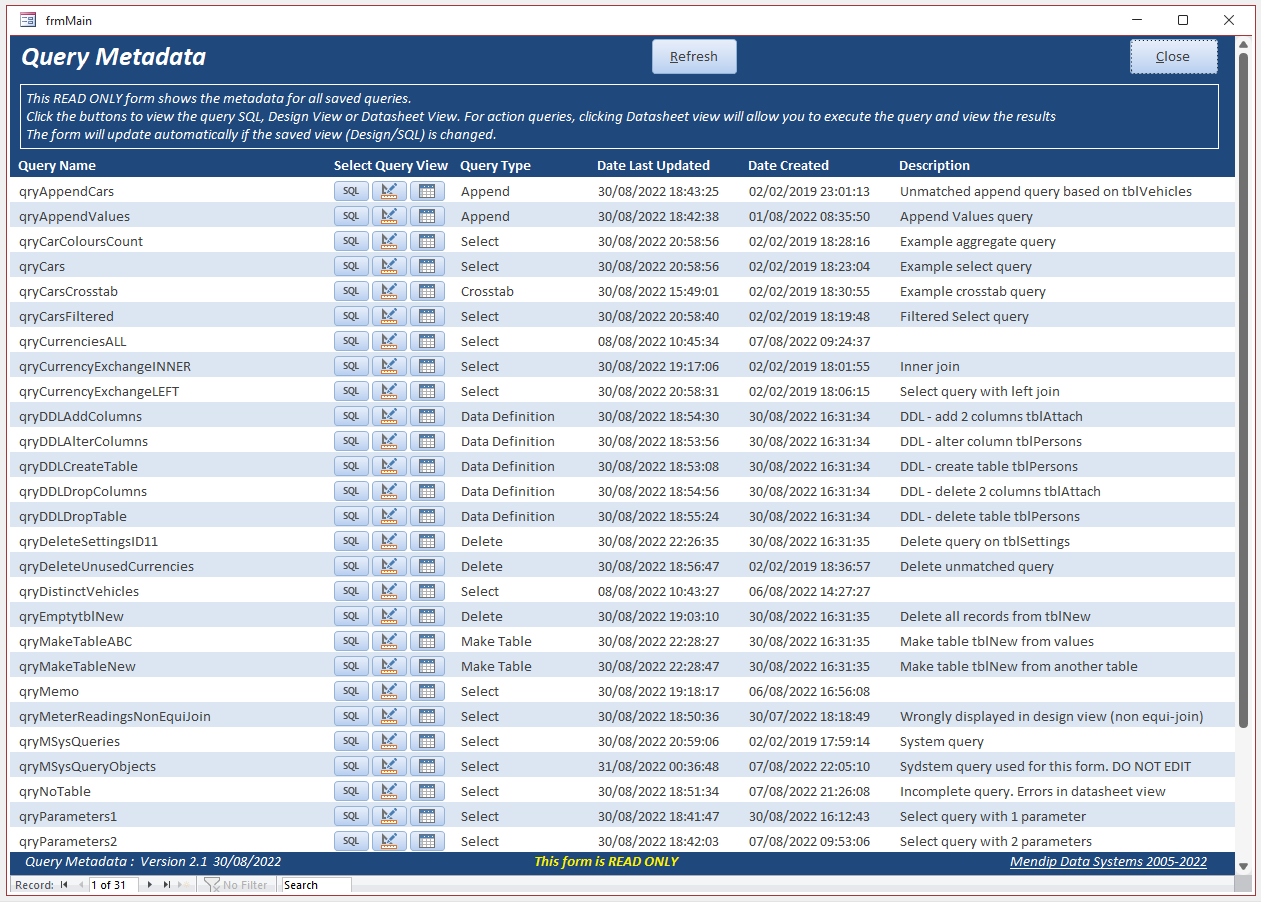Maximize the frmMain window
This screenshot has width=1261, height=902.
pyautogui.click(x=1183, y=20)
